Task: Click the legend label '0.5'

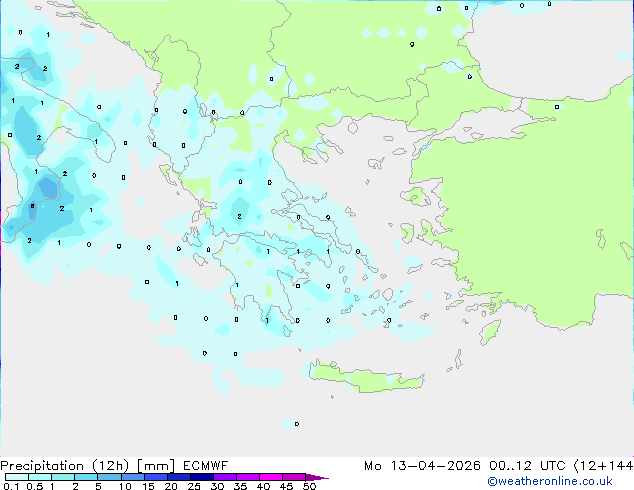Action: point(34,486)
